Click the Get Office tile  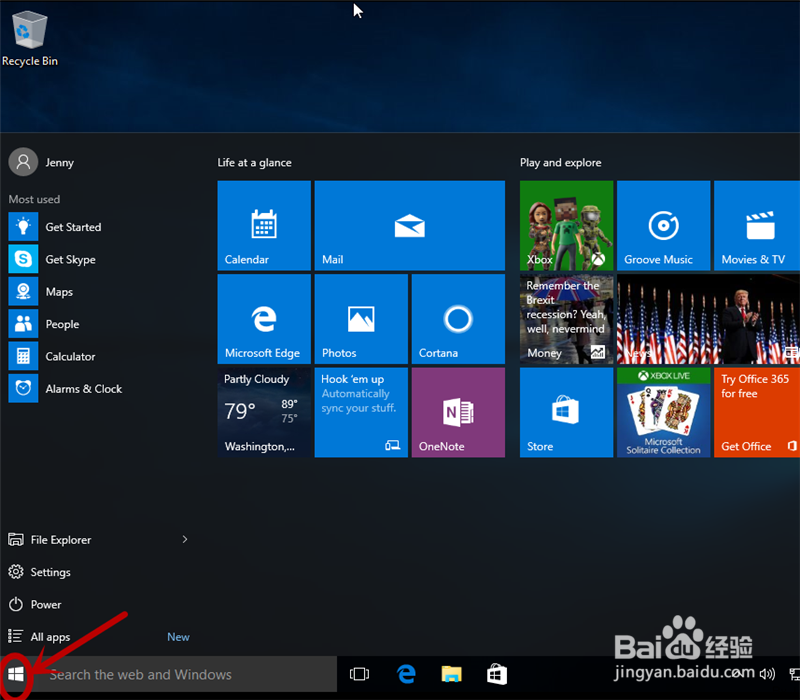[x=757, y=412]
